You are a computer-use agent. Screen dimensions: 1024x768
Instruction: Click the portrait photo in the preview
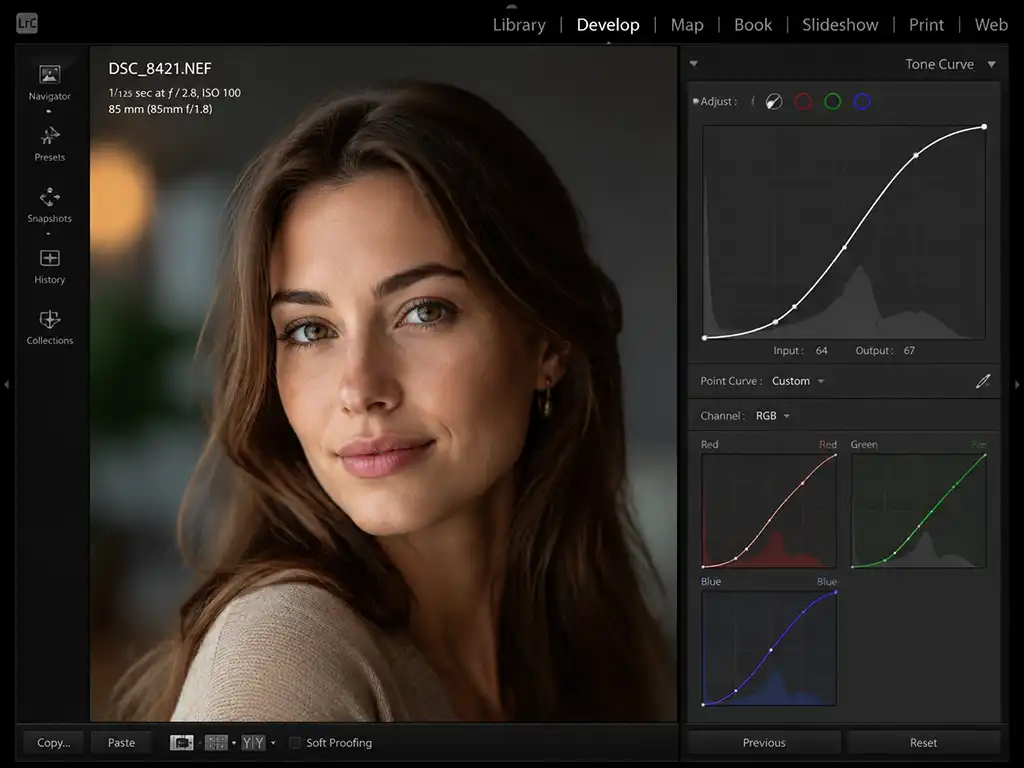383,383
